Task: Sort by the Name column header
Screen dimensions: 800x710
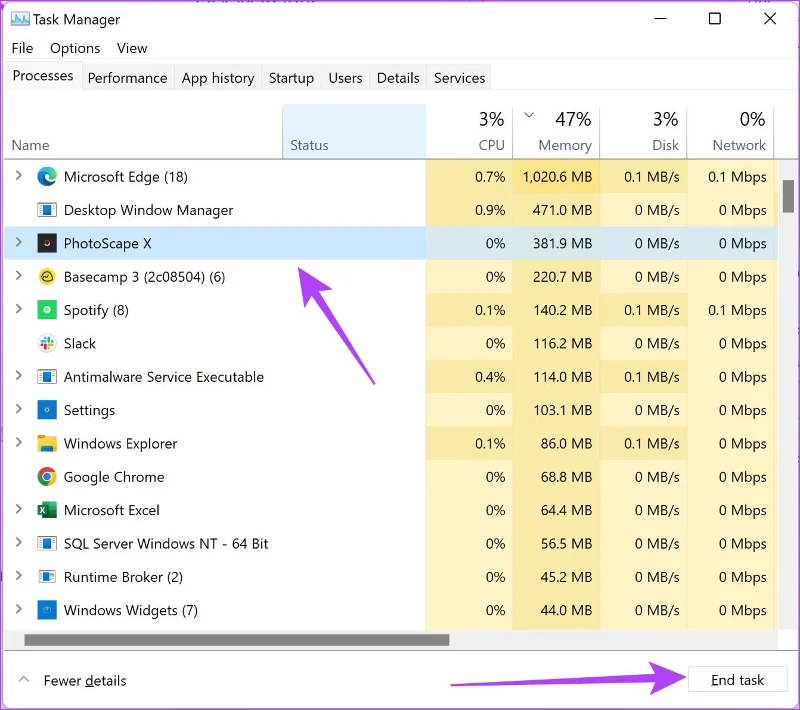Action: 143,132
